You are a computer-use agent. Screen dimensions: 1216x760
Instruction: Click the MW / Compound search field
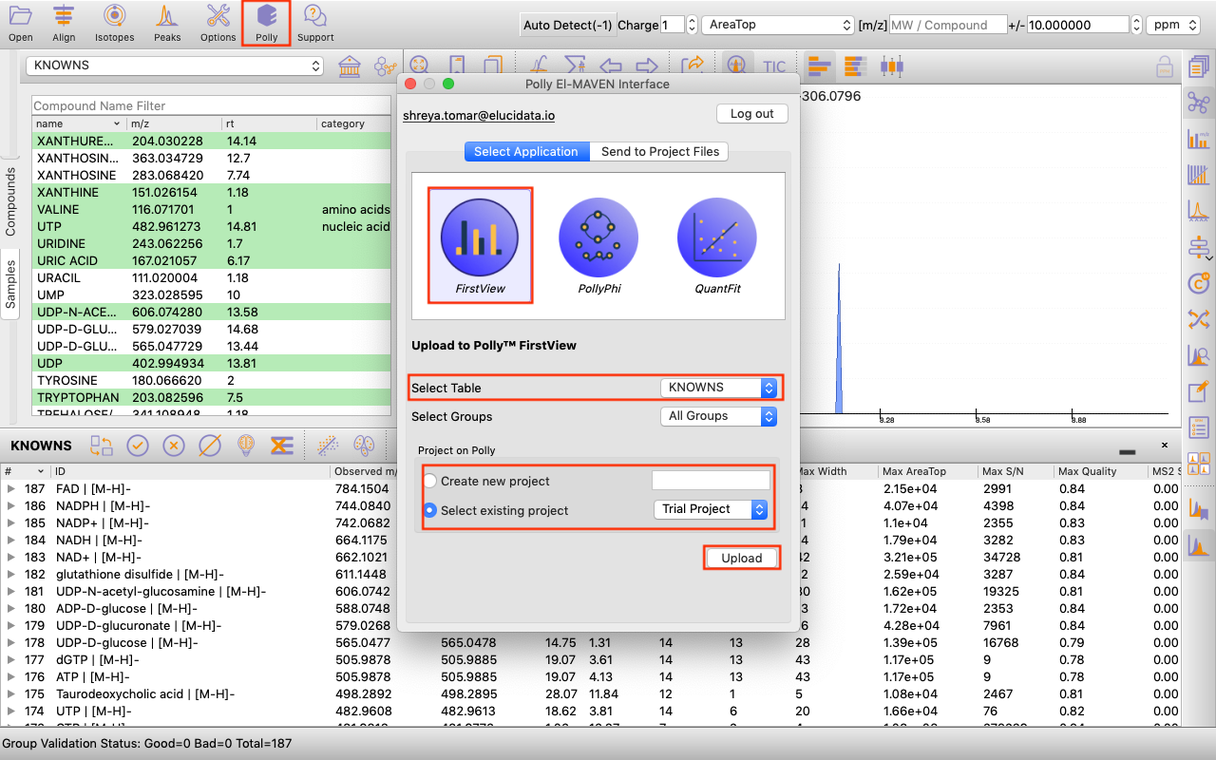[x=948, y=25]
